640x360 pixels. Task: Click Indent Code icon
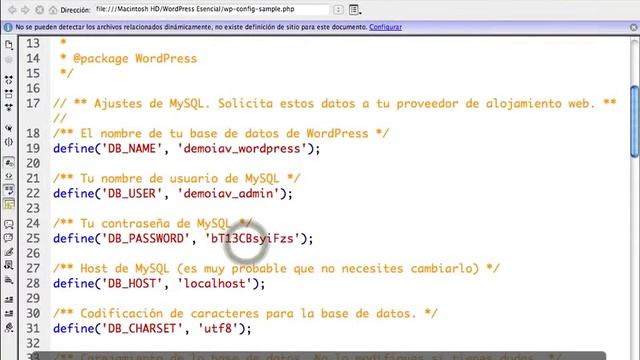9,300
